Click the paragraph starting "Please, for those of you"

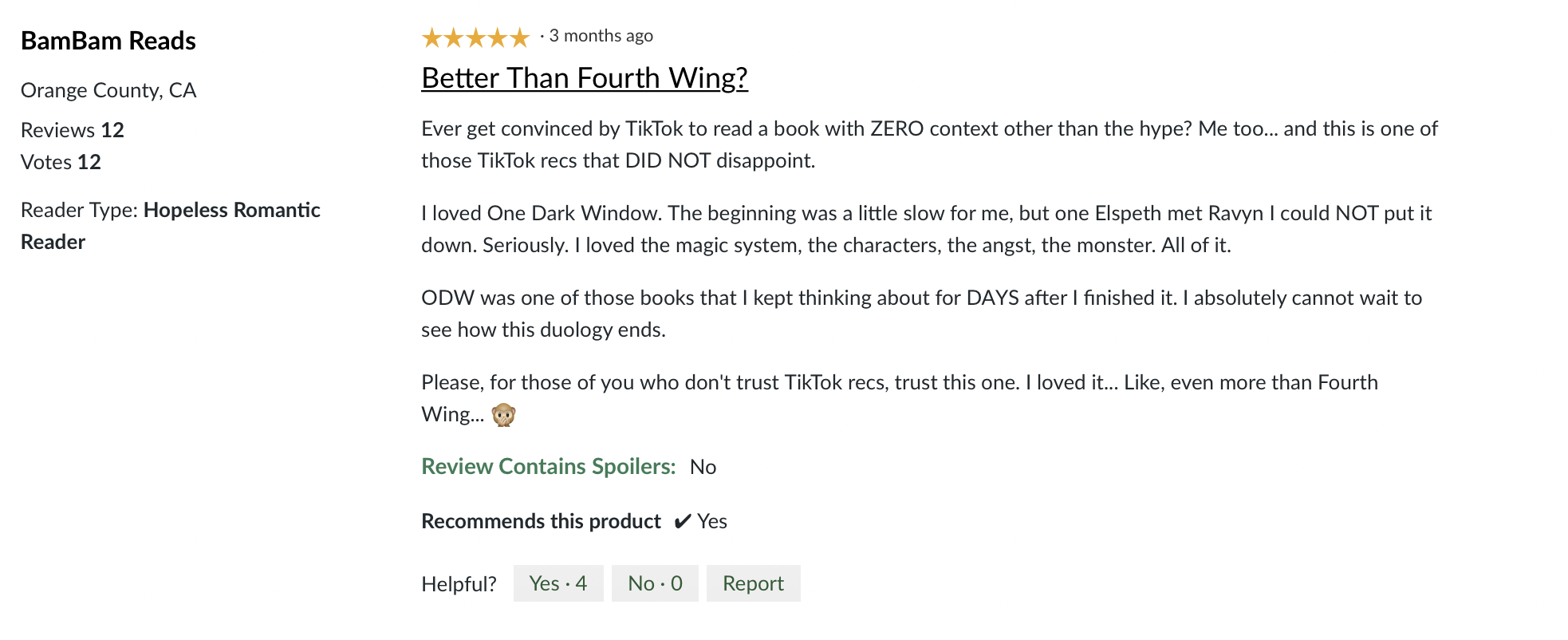point(899,383)
